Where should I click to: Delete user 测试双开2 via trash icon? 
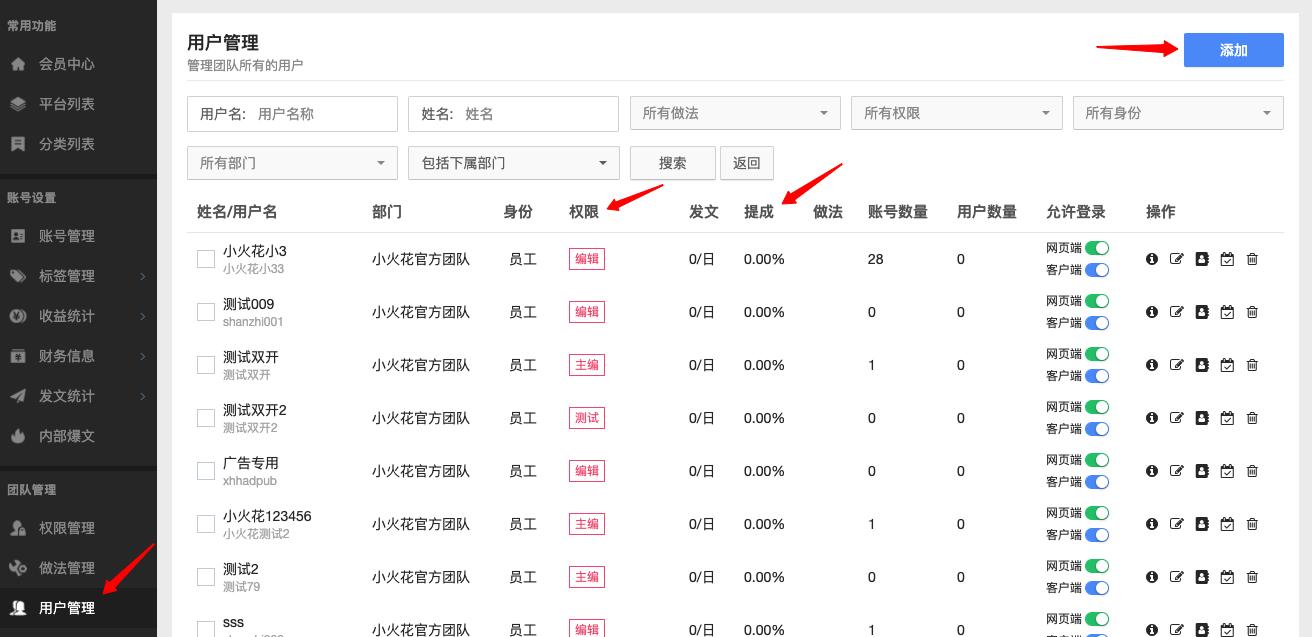pyautogui.click(x=1252, y=418)
